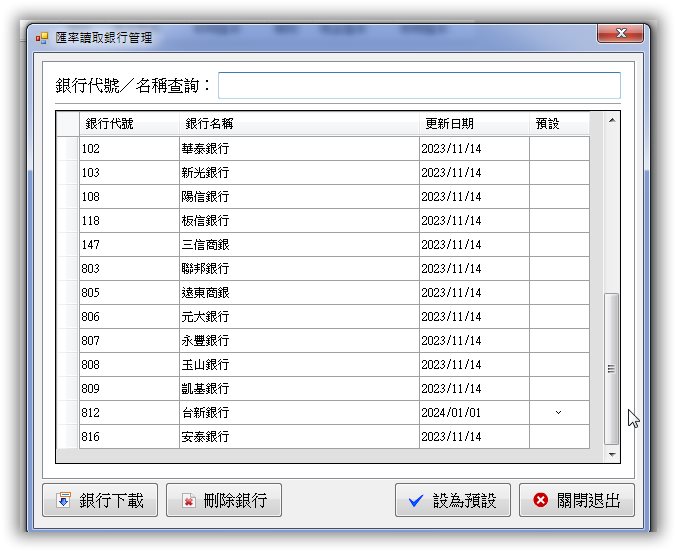Viewport: 677px width, 552px height.
Task: Click the 關閉退出 close and exit button
Action: [x=576, y=500]
